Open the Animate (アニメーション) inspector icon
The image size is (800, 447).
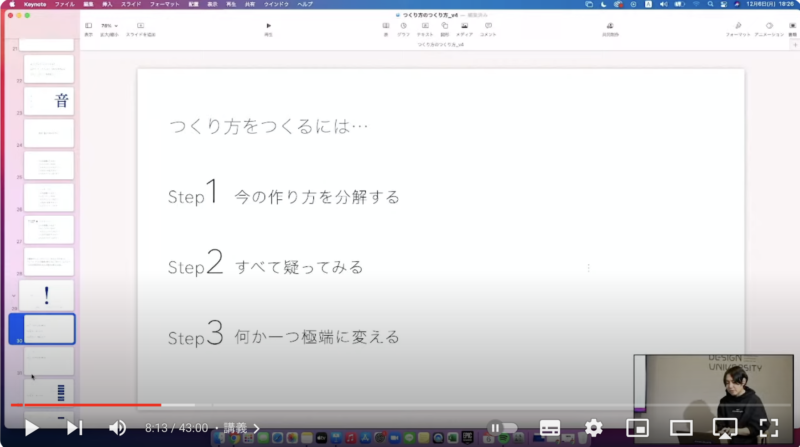(x=768, y=26)
